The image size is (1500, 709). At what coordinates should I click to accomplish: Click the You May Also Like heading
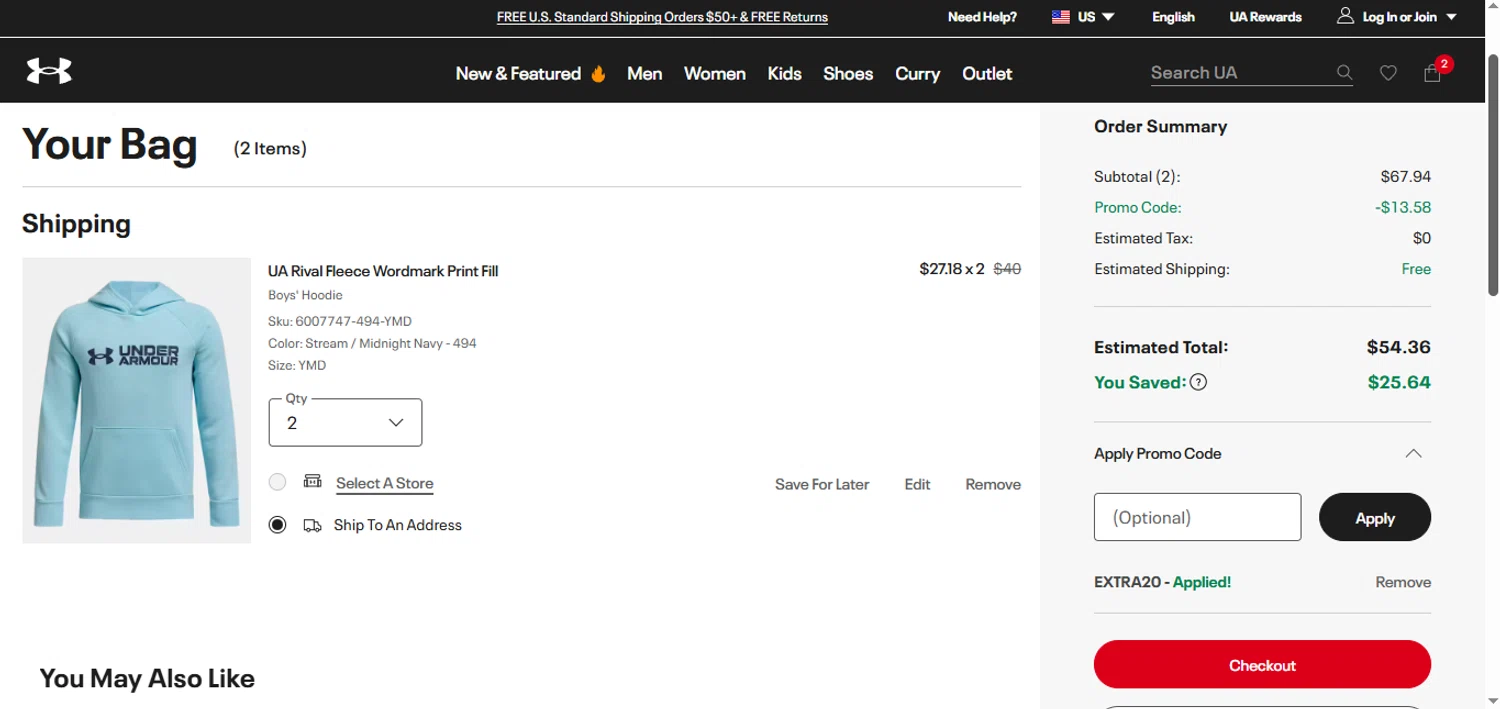coord(147,678)
